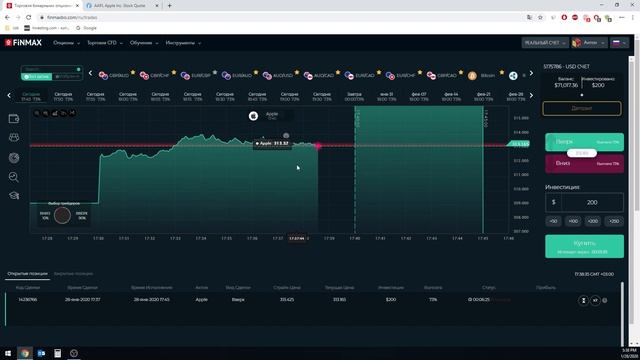
Task: Click the white Apple logo above chart
Action: [x=253, y=116]
